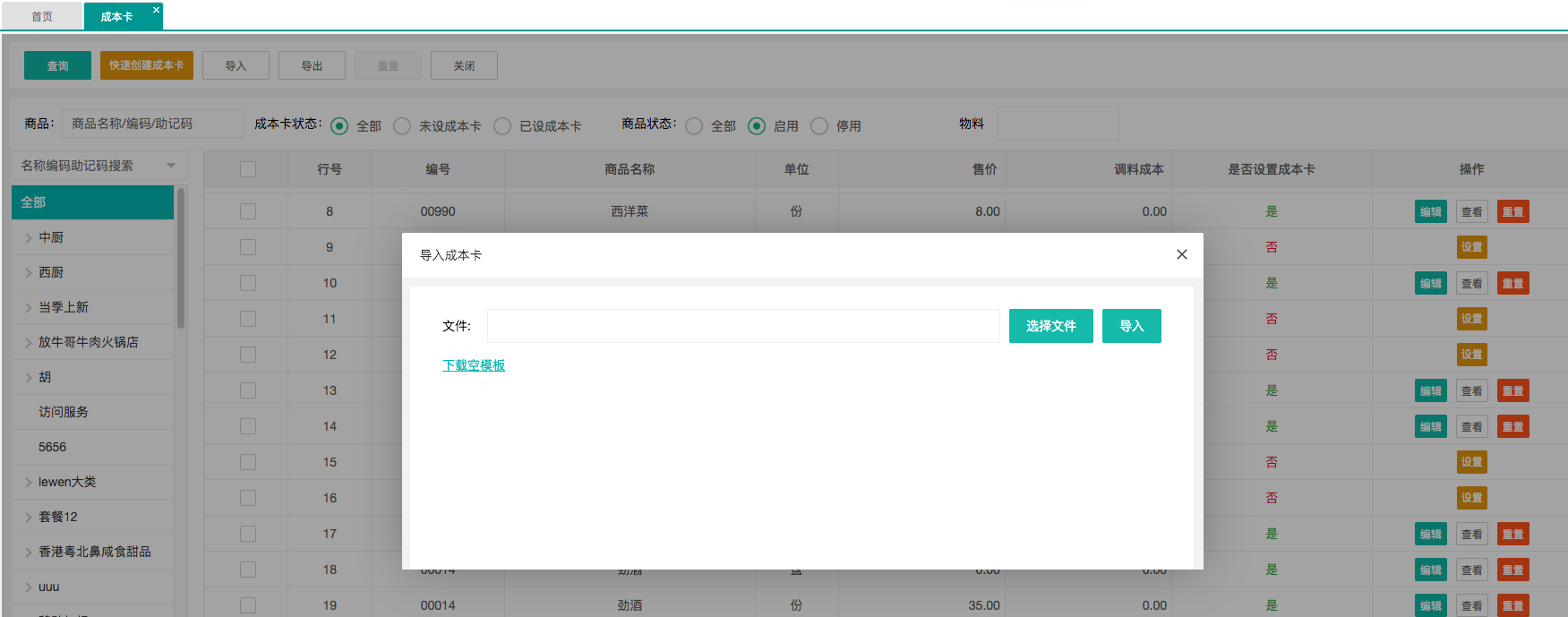The image size is (1568, 617).
Task: Close the 成本卡 tab using its X
Action: point(156,10)
